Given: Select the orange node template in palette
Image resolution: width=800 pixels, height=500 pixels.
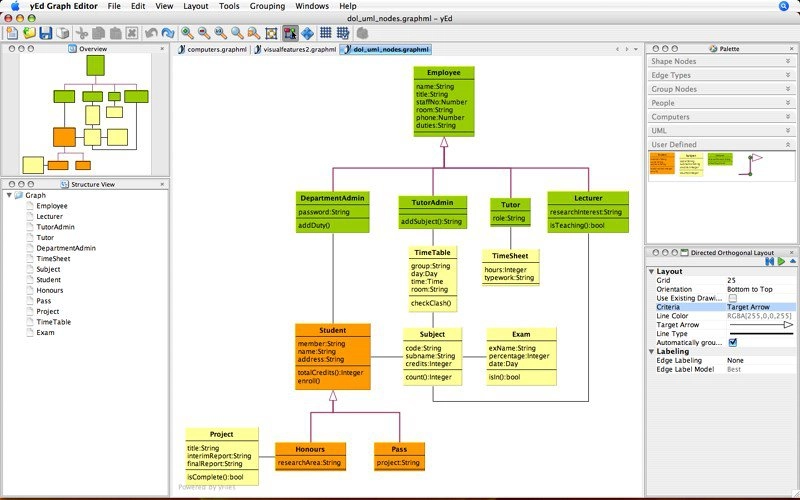Looking at the screenshot, I should tap(662, 163).
